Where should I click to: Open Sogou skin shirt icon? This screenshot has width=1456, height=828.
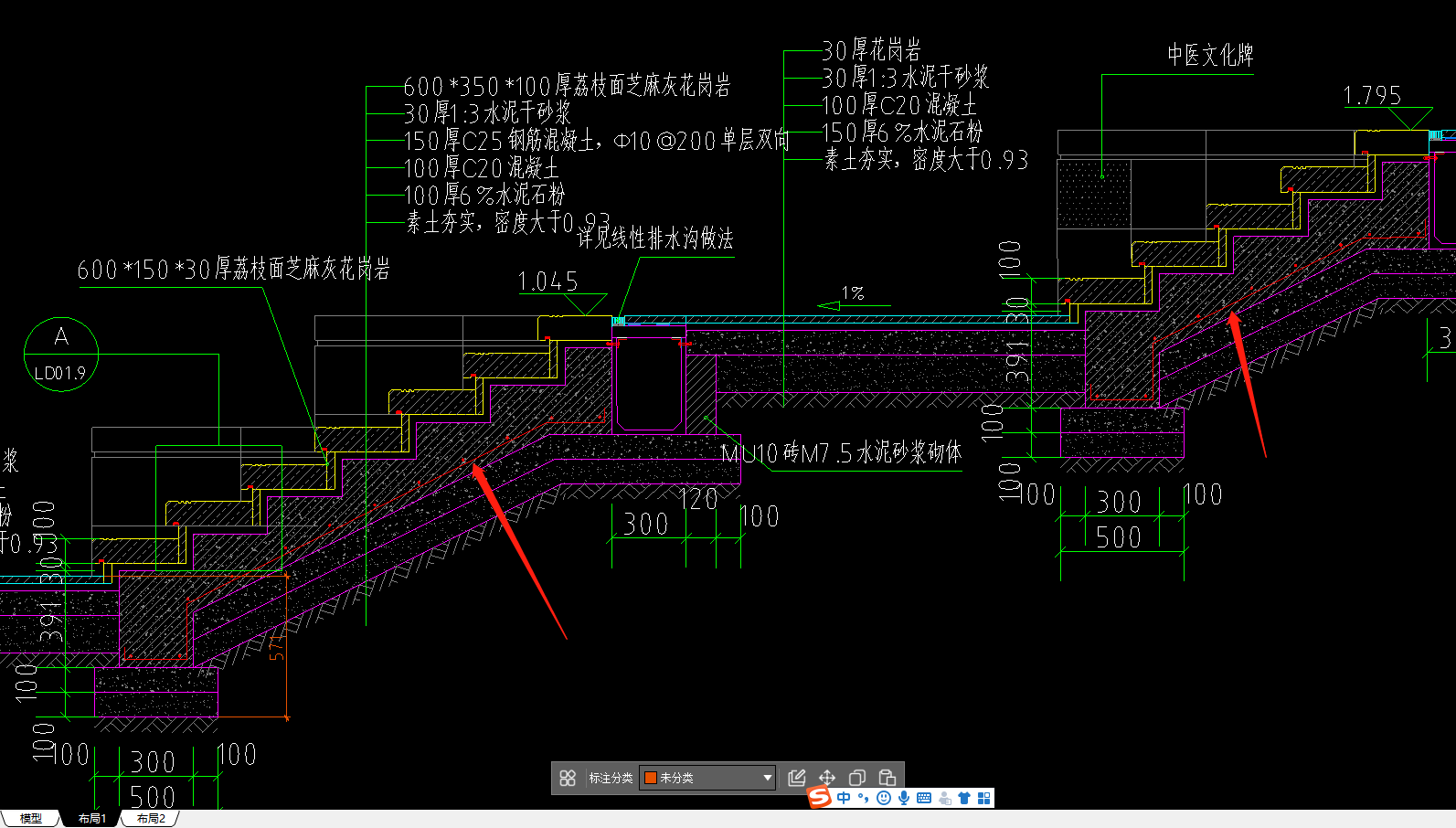(x=964, y=798)
